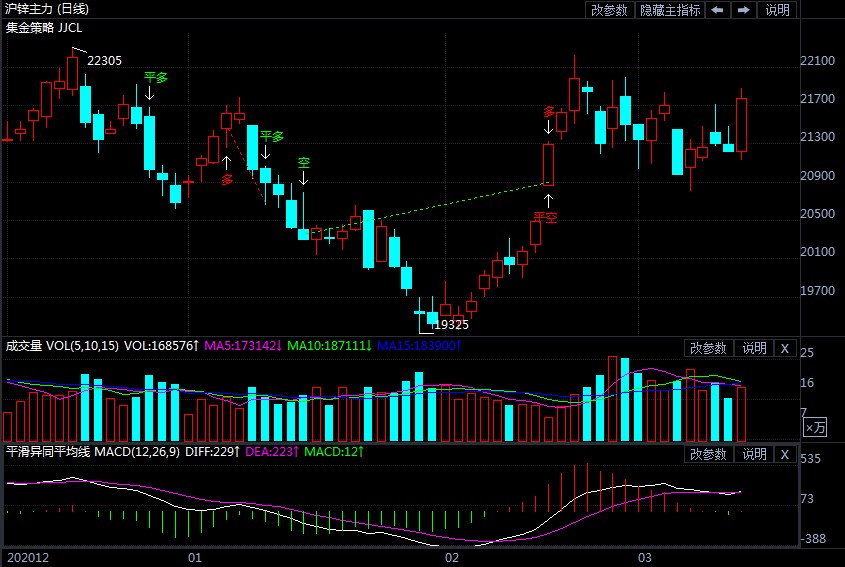Image resolution: width=845 pixels, height=567 pixels.
Task: Click the right arrow navigation icon
Action: click(744, 10)
